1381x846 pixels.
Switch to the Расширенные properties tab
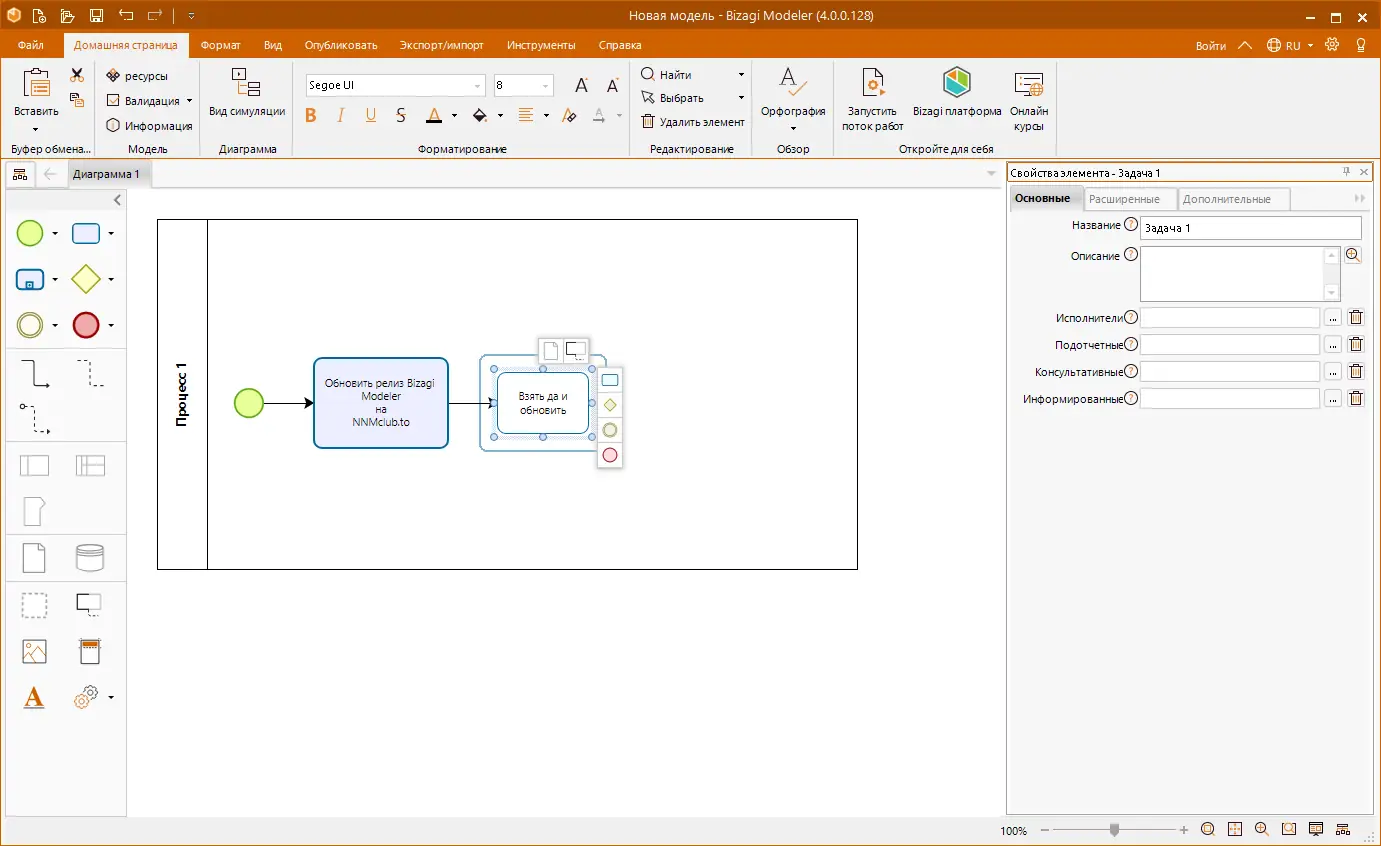(1124, 199)
